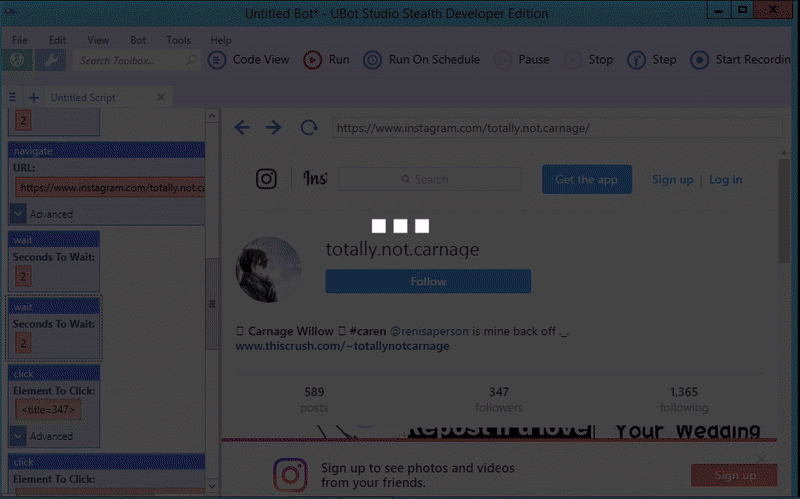Click the profile name totally.not.carnage
Image resolution: width=800 pixels, height=499 pixels.
(403, 249)
